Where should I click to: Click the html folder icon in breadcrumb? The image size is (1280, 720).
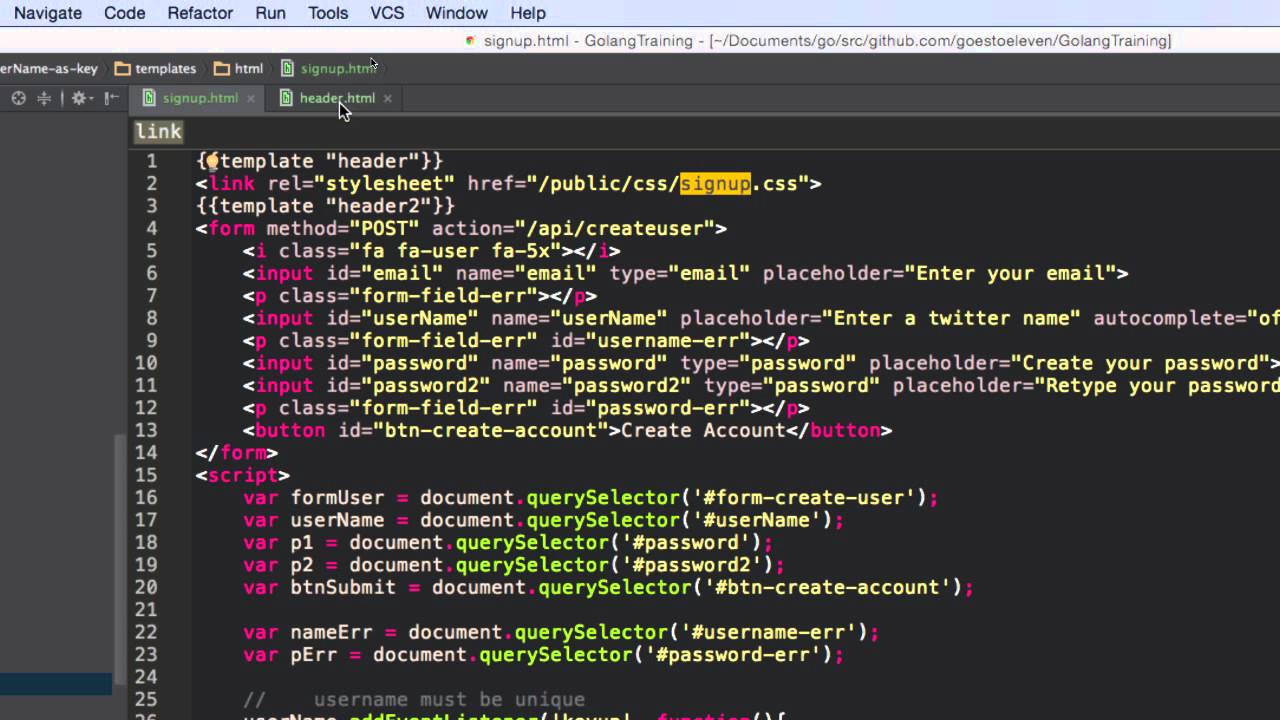[x=222, y=69]
